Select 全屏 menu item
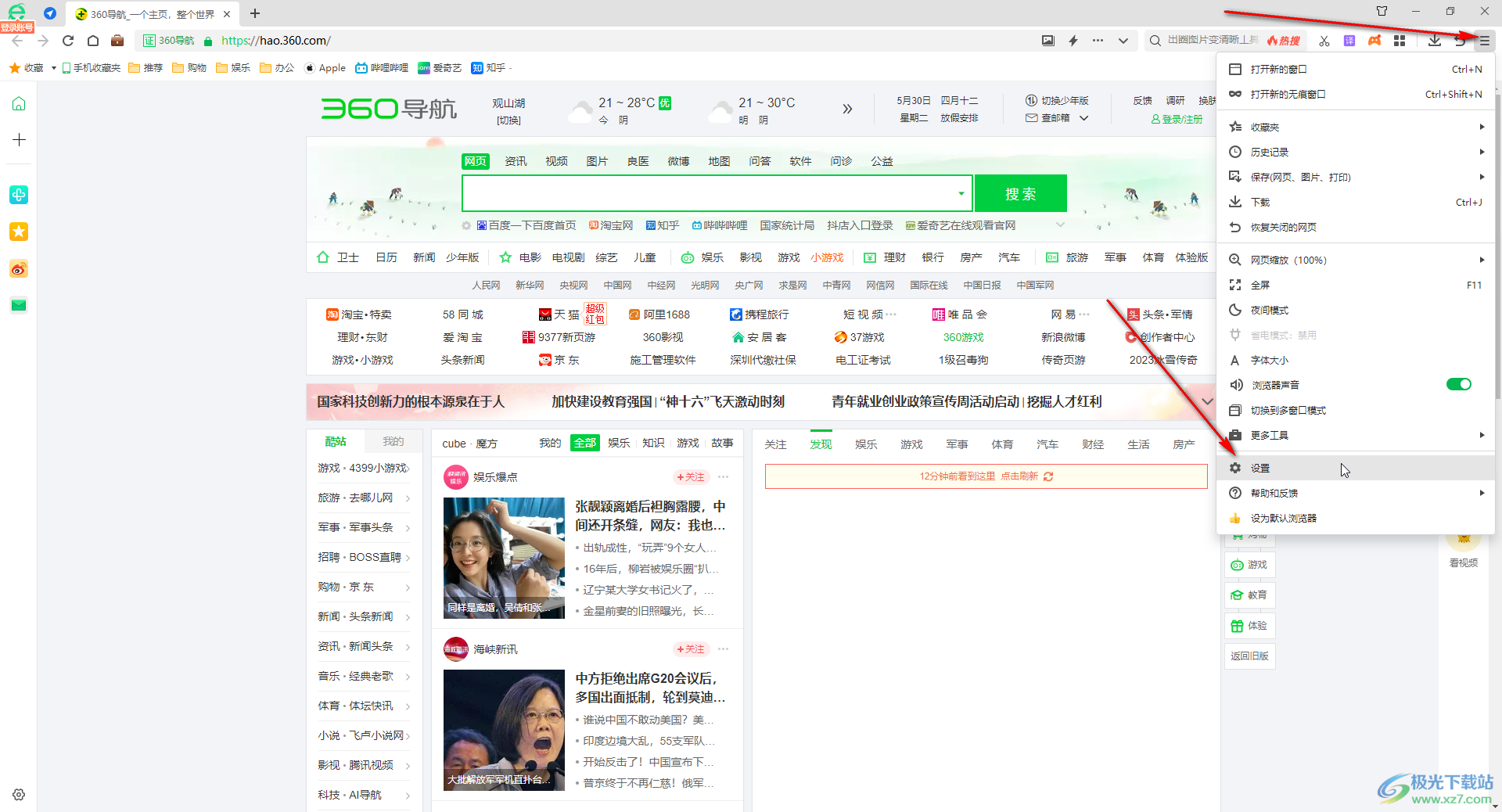The width and height of the screenshot is (1502, 812). pos(1356,285)
